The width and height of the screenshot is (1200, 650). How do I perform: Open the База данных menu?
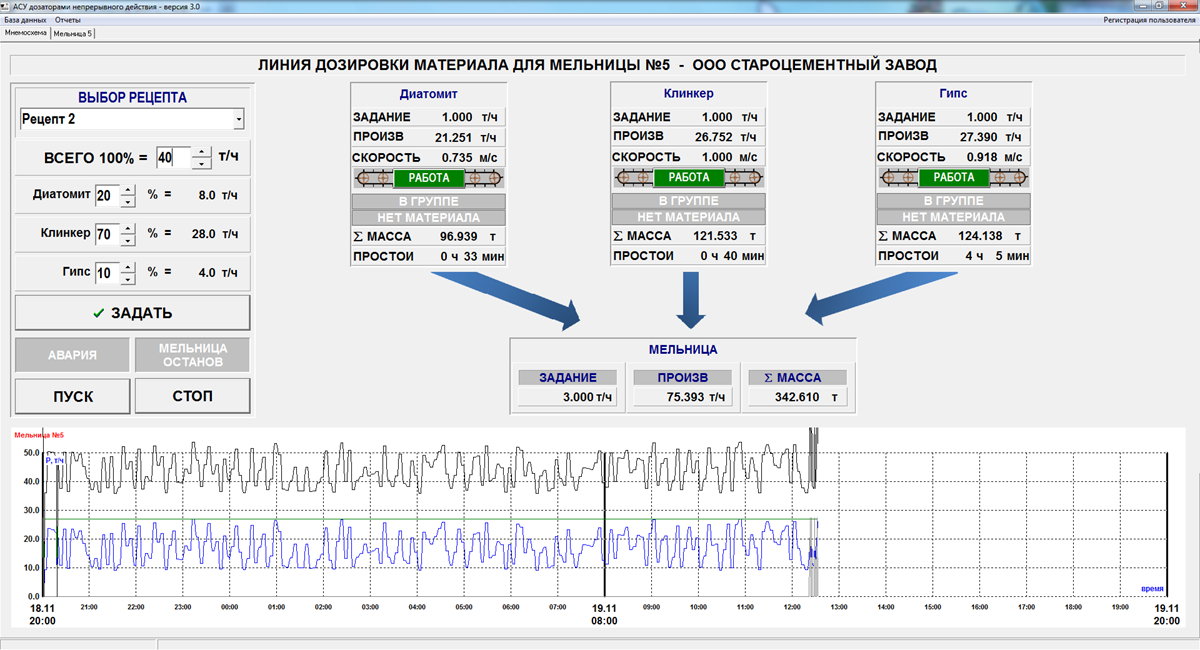25,20
